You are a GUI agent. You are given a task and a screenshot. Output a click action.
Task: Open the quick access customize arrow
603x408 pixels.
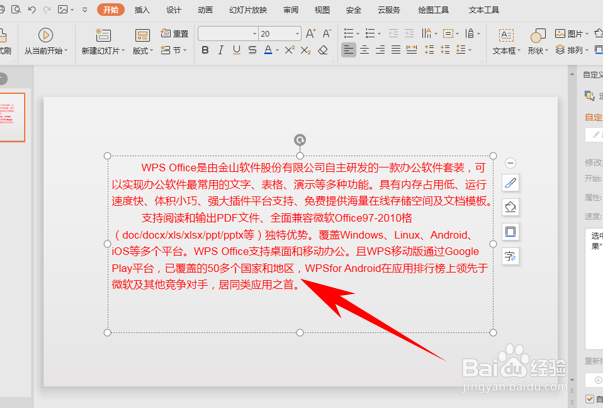coord(85,10)
